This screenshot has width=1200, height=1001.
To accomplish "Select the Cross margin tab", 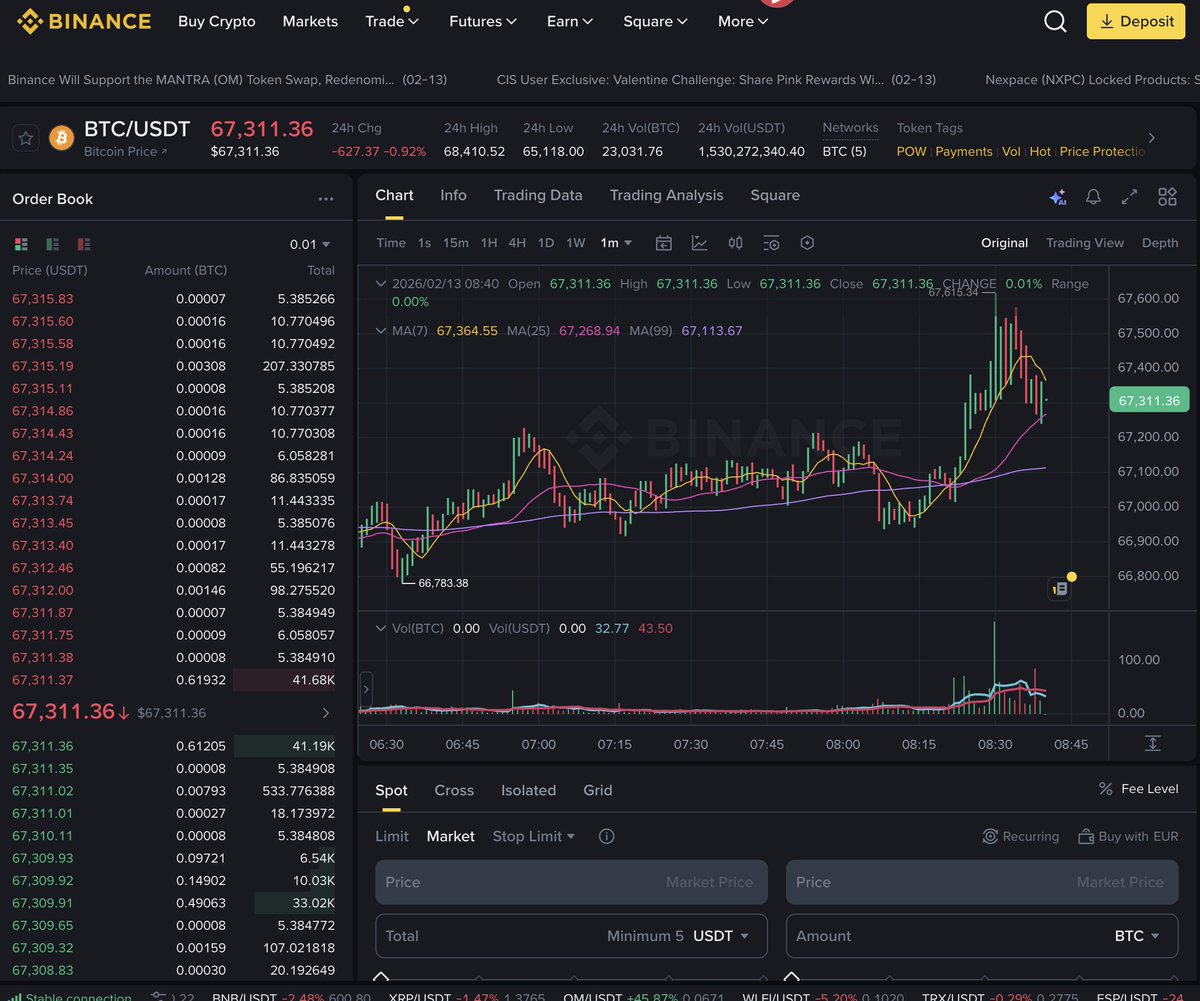I will 454,790.
